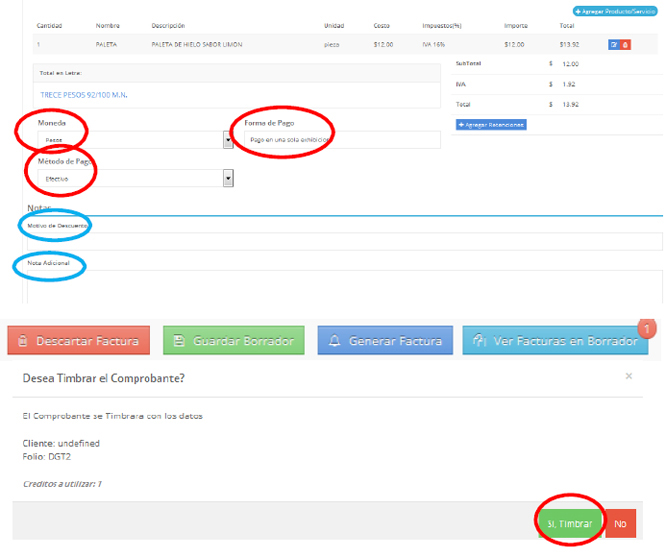Click the pieza unit cell
Viewport: 666px width, 558px height.
(332, 45)
